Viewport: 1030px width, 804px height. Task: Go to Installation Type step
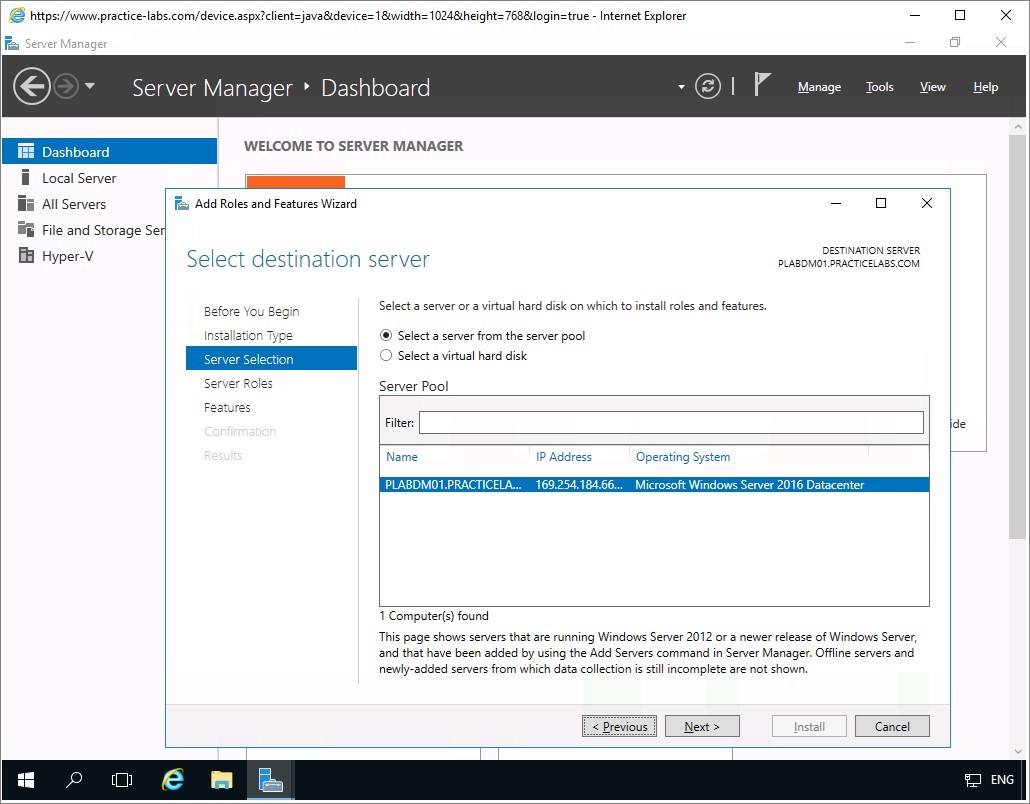click(248, 336)
